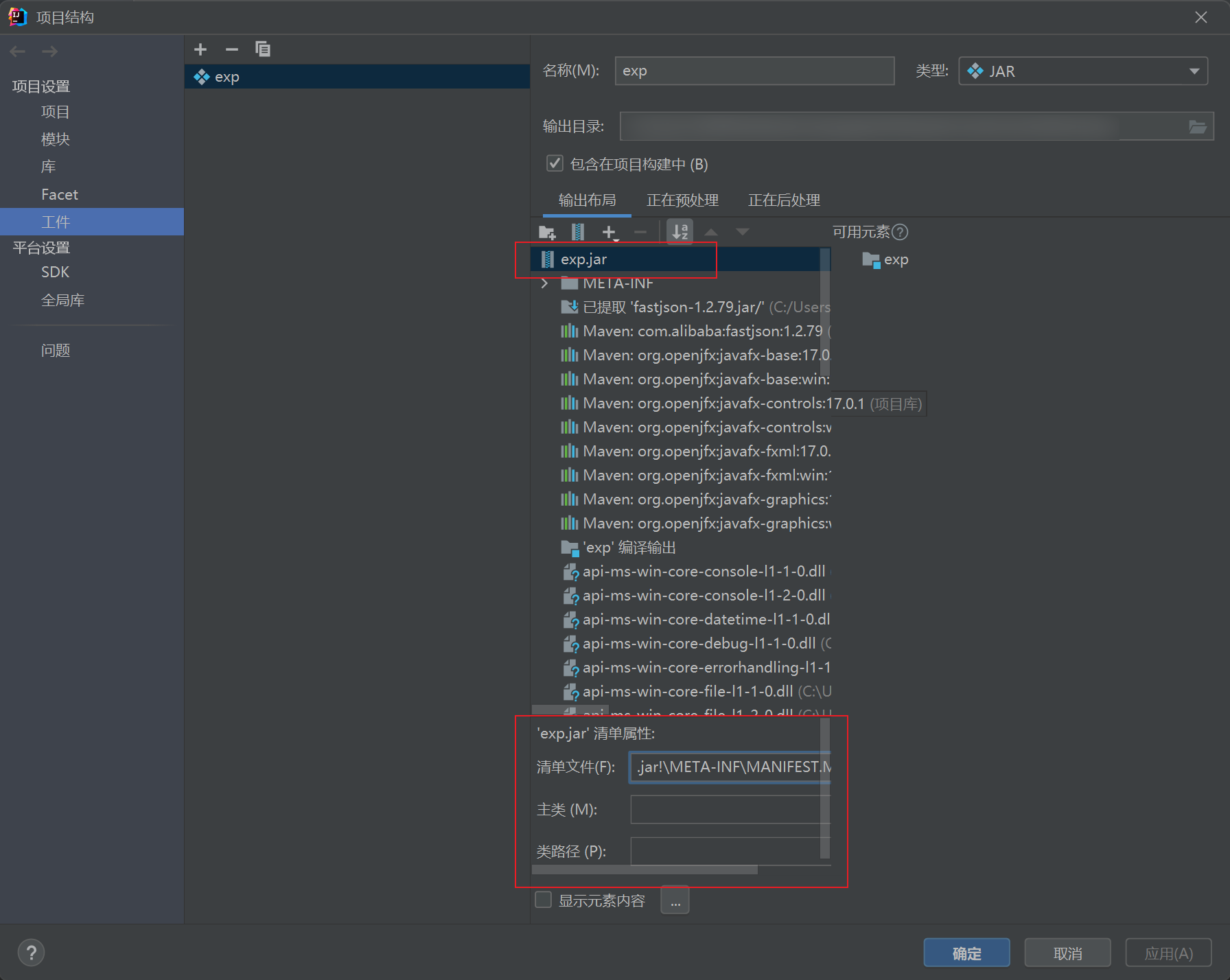Browse for the output directory folder
The width and height of the screenshot is (1230, 980).
click(x=1198, y=127)
